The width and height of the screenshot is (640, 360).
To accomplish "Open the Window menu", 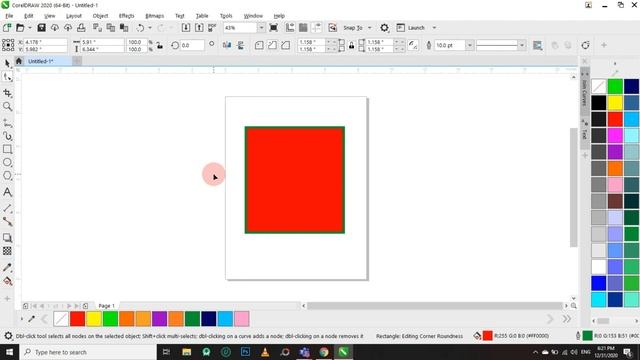I will pos(253,16).
